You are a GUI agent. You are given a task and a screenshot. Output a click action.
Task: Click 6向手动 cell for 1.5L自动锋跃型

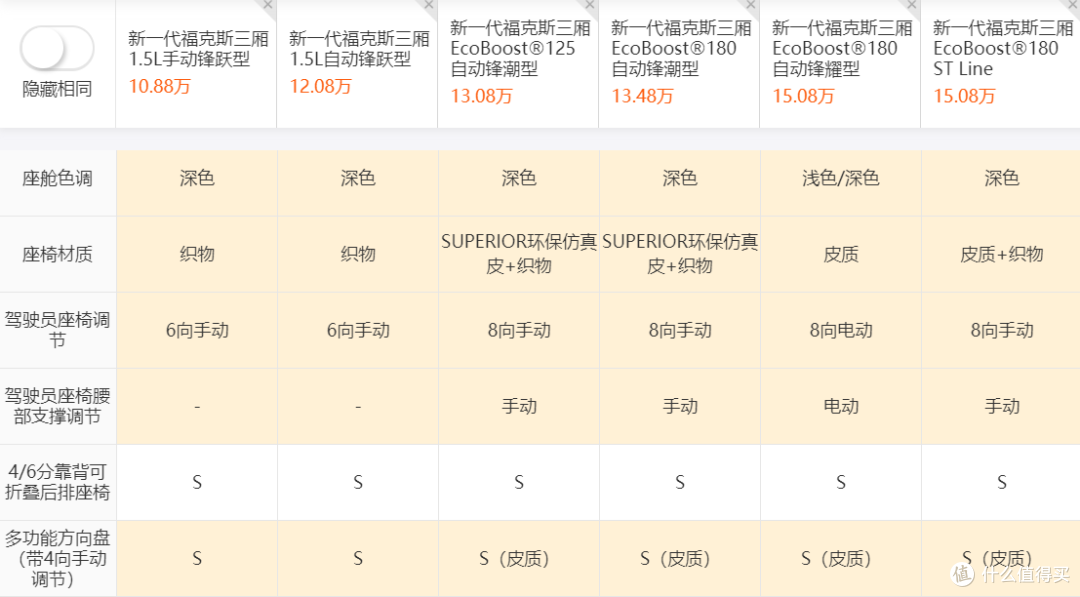(x=358, y=331)
